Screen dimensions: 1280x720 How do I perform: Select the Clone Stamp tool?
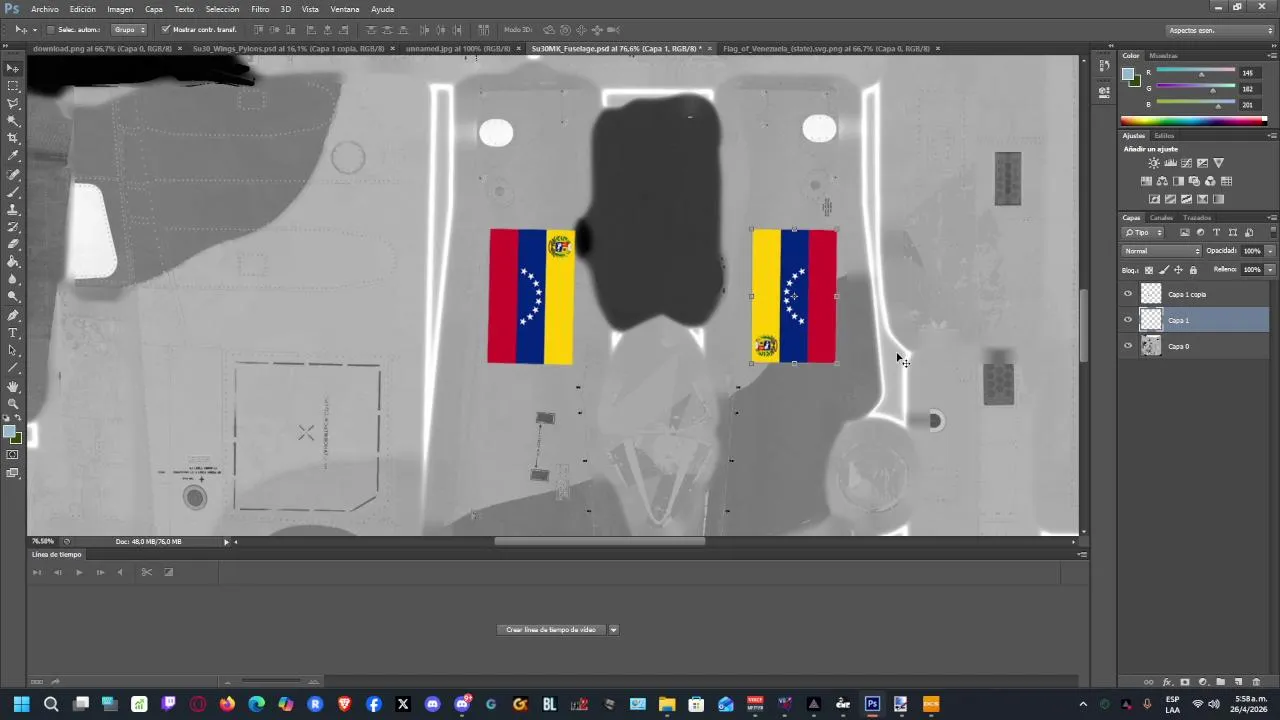point(13,210)
